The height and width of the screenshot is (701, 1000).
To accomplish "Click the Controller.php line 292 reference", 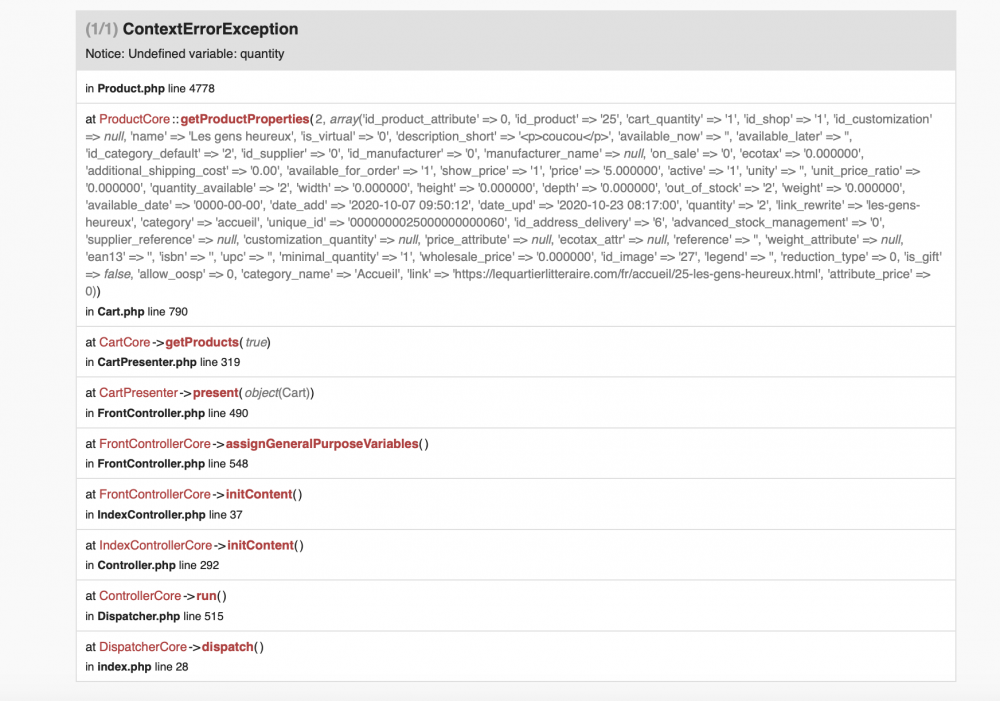I will 152,565.
